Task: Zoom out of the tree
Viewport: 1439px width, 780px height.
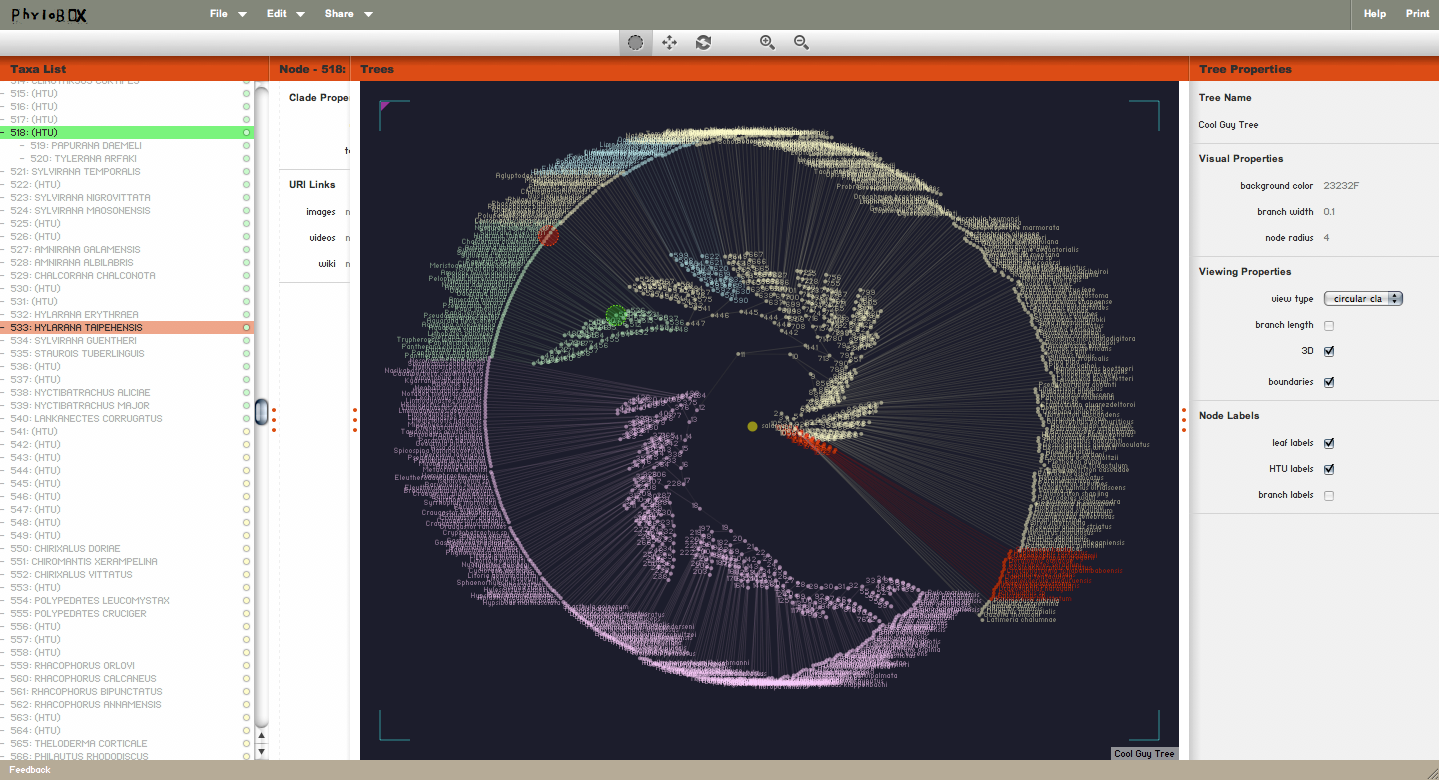Action: click(801, 42)
